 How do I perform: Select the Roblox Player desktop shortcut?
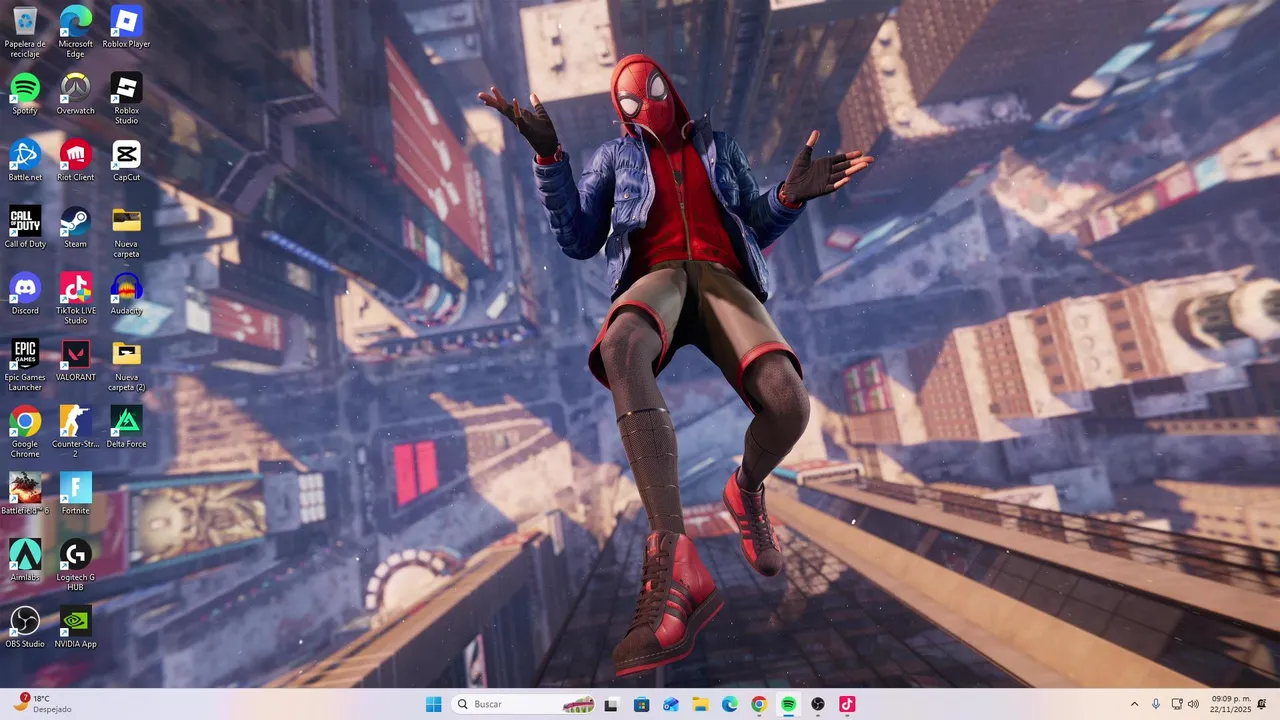click(126, 28)
